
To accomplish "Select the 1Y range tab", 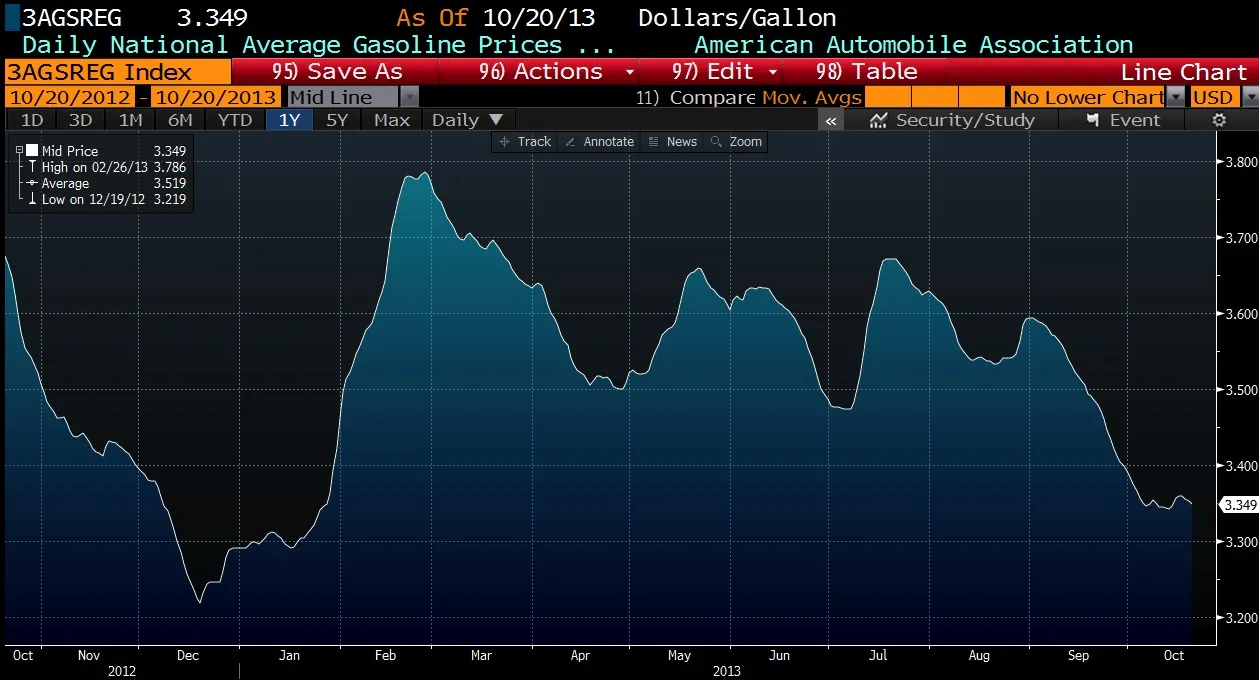I will click(x=289, y=120).
